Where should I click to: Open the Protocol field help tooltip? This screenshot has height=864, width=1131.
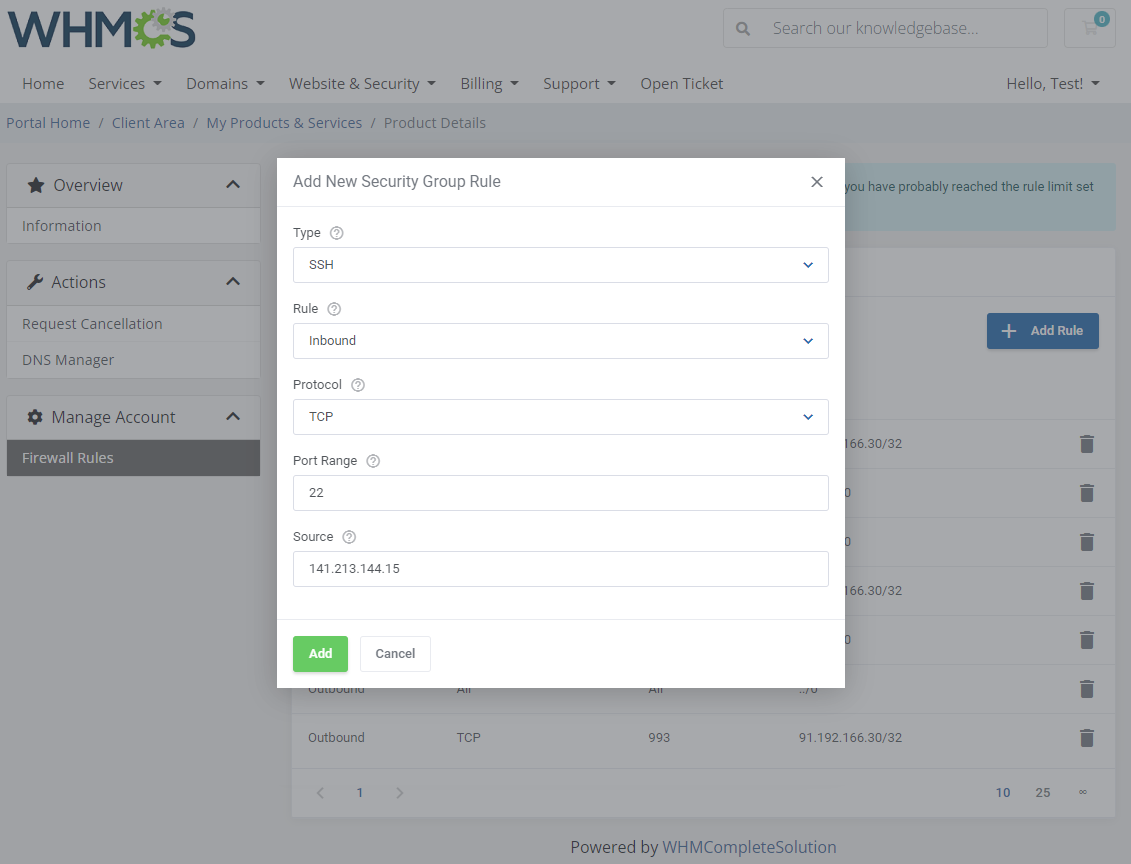click(x=357, y=384)
